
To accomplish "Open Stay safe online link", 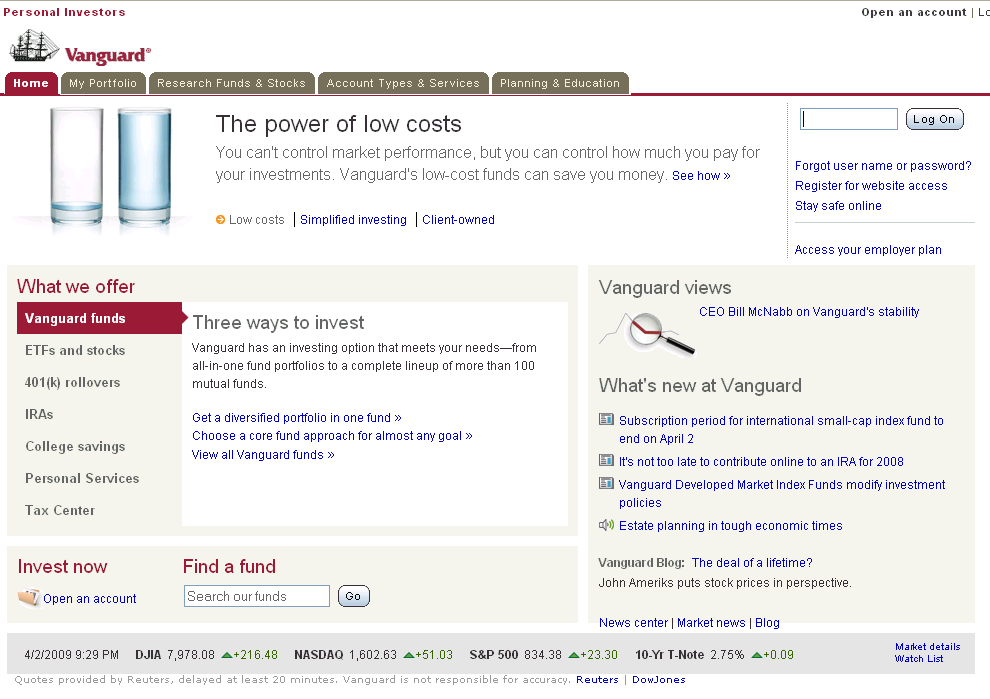I will click(x=838, y=206).
